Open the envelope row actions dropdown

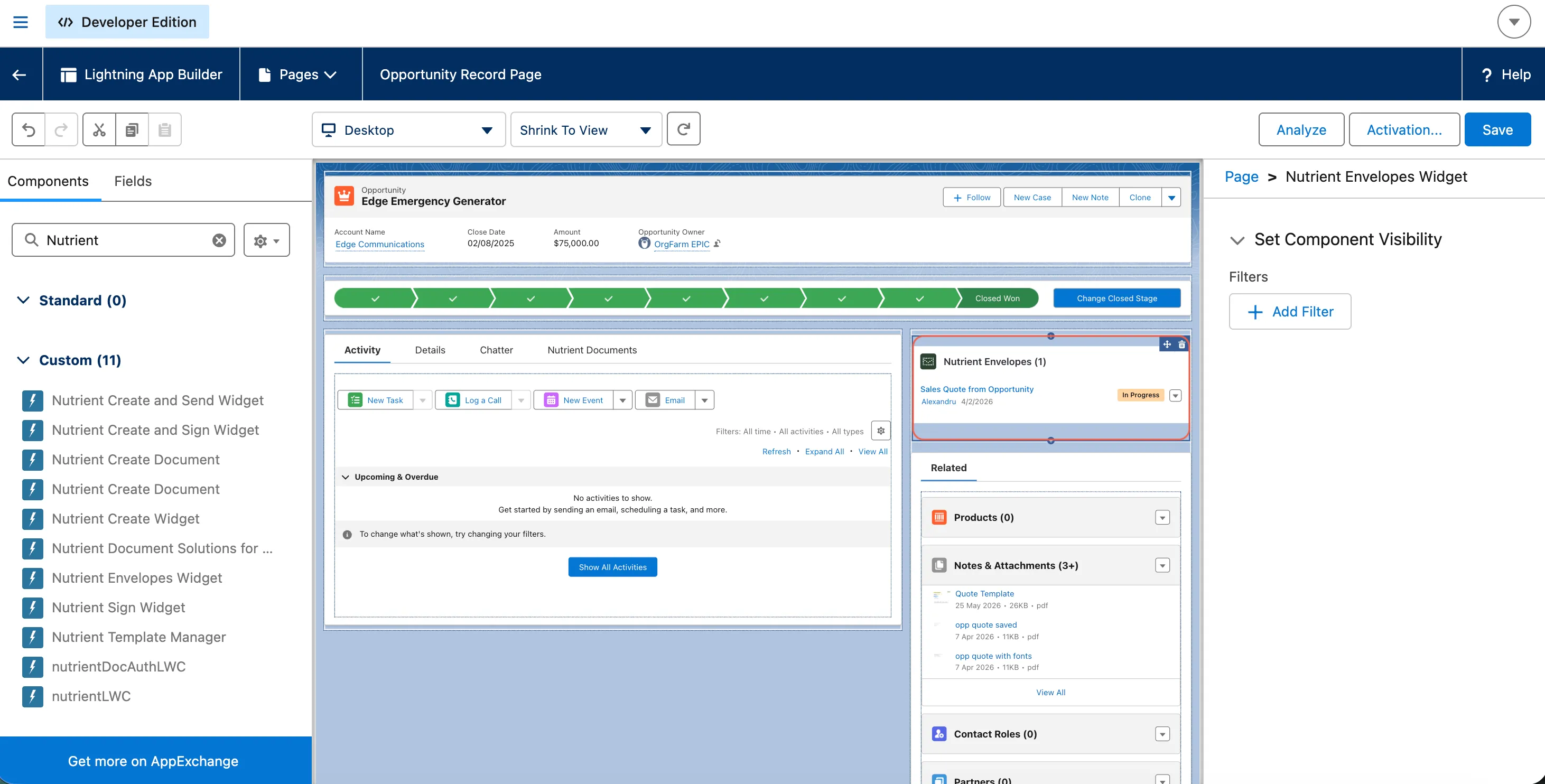(x=1176, y=395)
